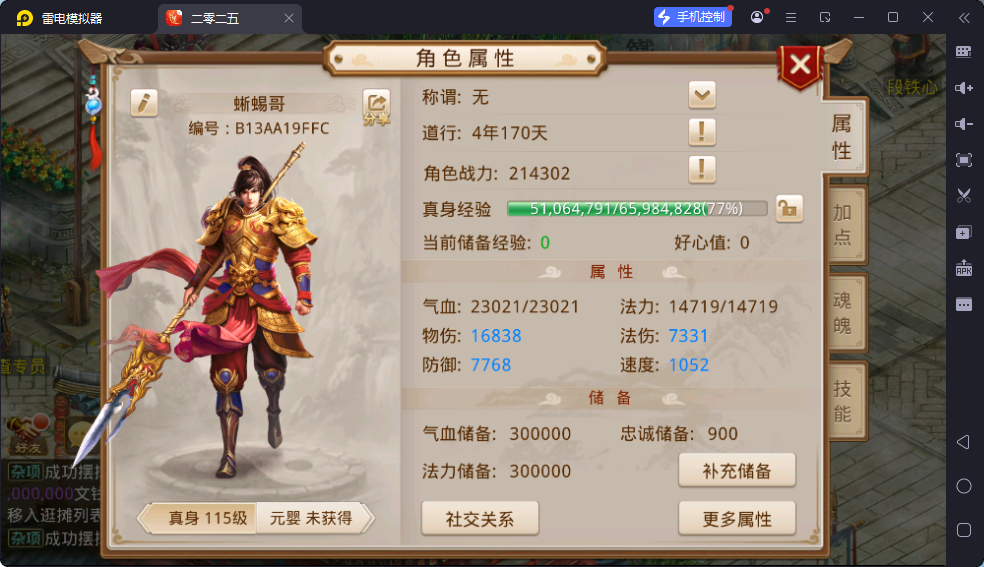Install APK via sidebar icon

pos(964,268)
